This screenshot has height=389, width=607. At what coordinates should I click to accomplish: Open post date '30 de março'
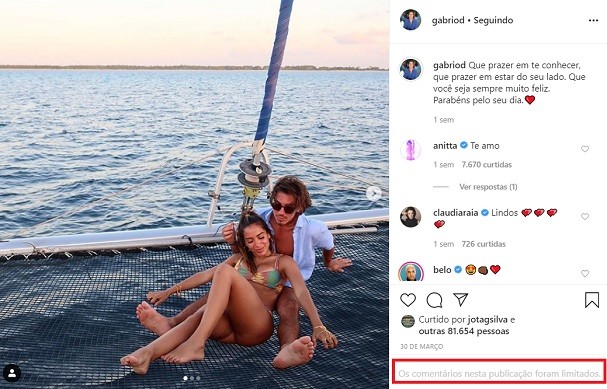click(x=422, y=347)
